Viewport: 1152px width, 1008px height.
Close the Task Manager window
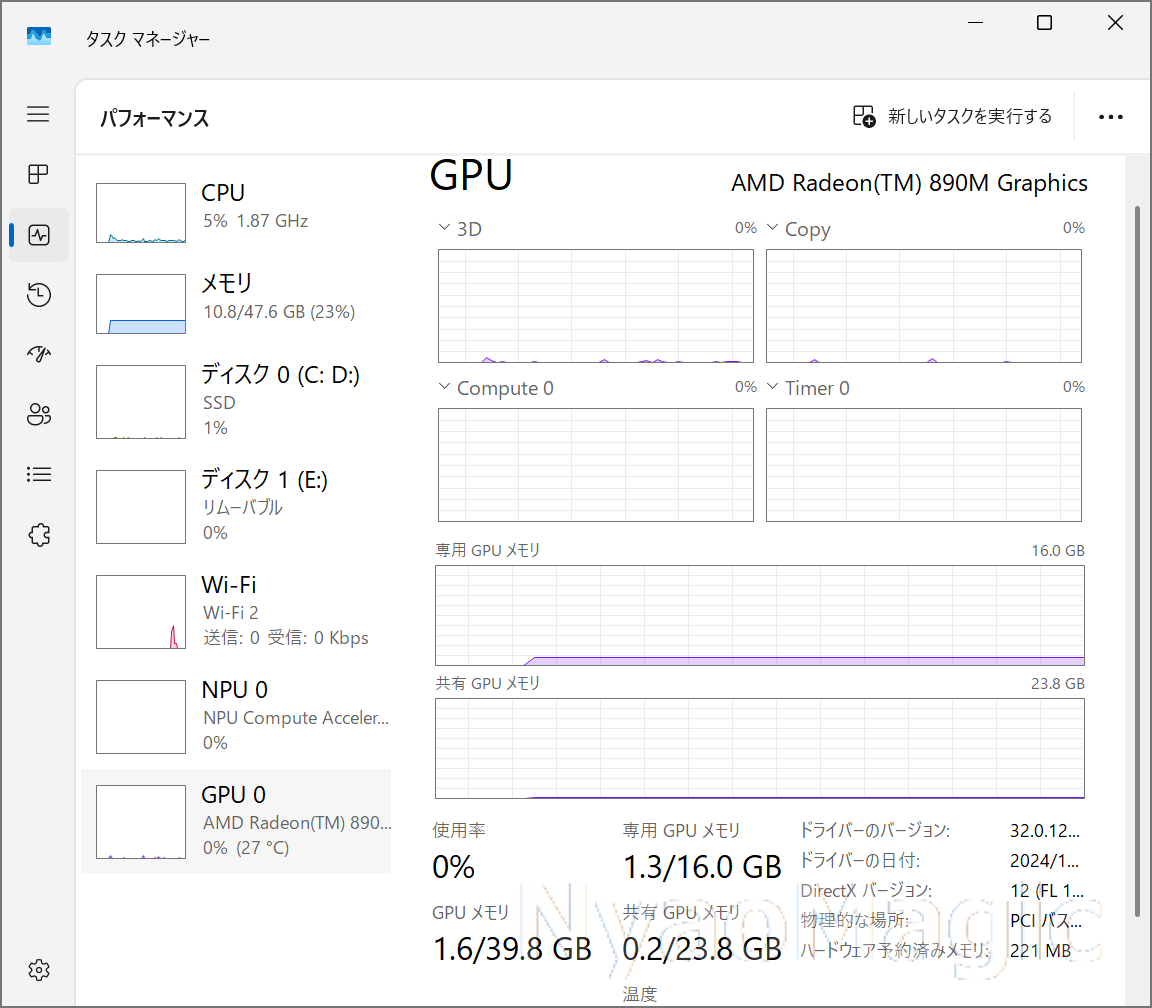point(1115,23)
